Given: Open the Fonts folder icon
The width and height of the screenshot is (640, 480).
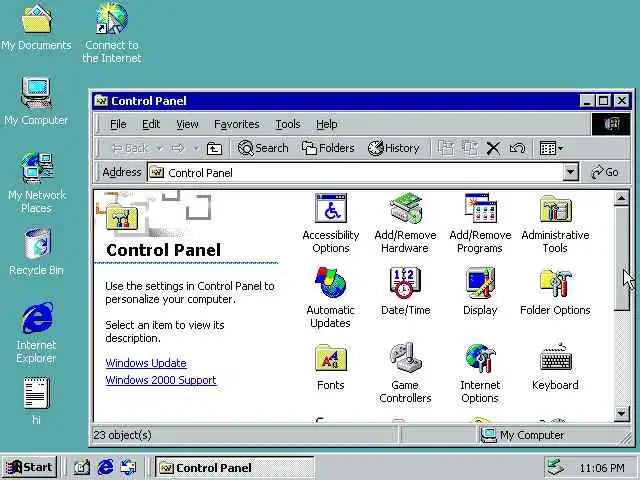Looking at the screenshot, I should (x=331, y=367).
